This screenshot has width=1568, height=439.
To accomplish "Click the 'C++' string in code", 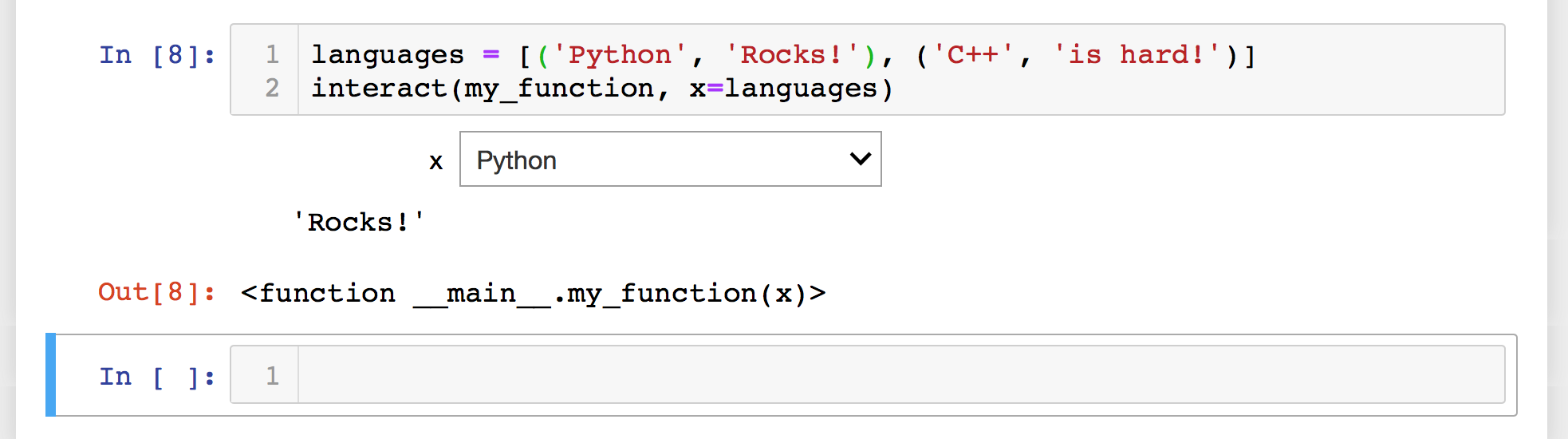I will pos(973,54).
